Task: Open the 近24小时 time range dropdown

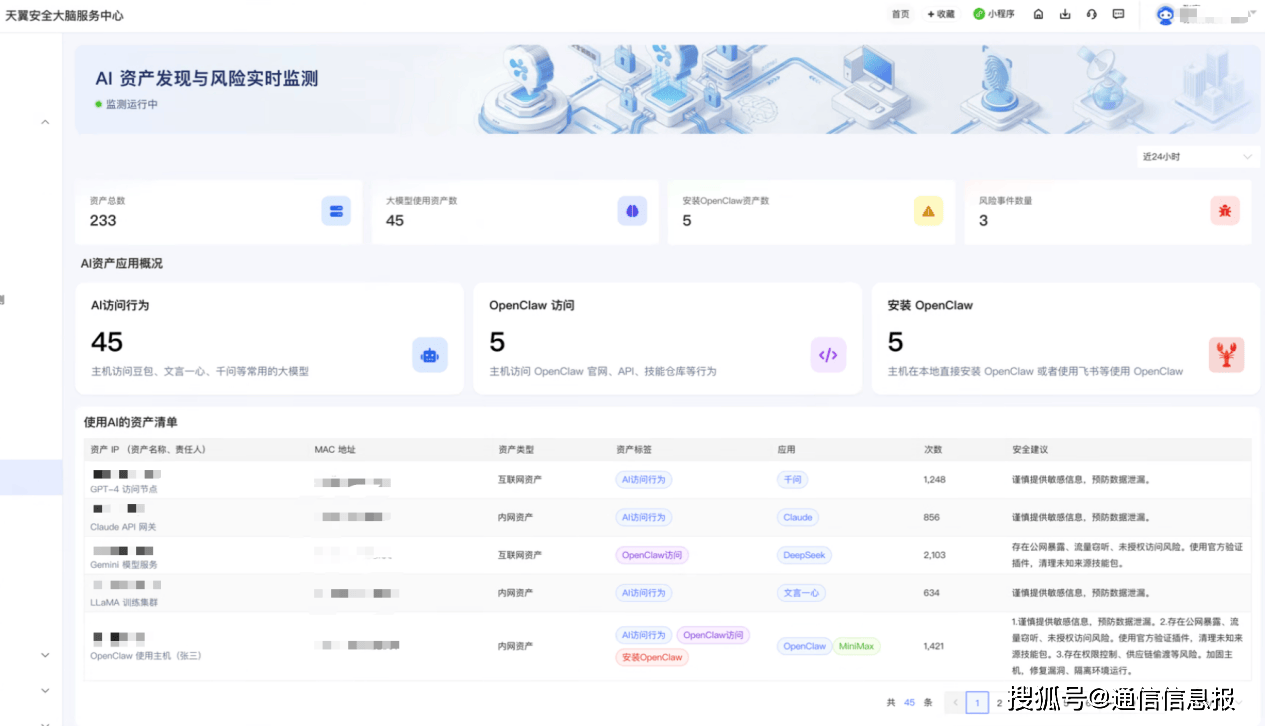Action: tap(1197, 157)
